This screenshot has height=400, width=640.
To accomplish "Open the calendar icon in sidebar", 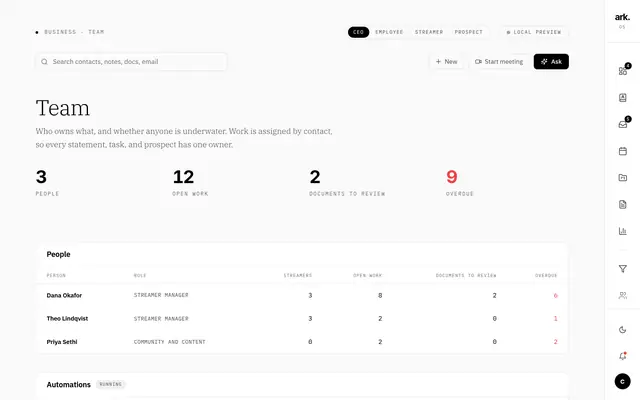I will 622,151.
